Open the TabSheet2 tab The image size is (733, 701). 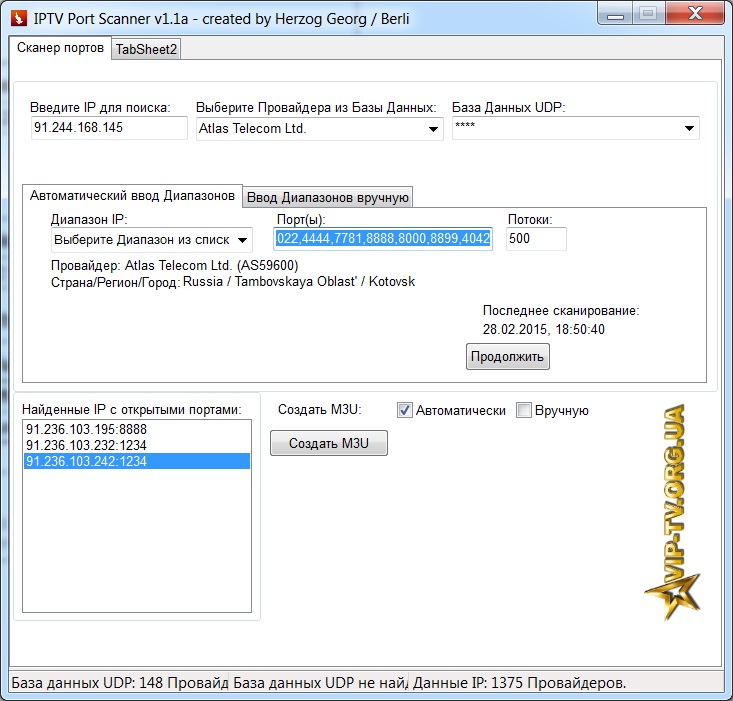point(146,49)
